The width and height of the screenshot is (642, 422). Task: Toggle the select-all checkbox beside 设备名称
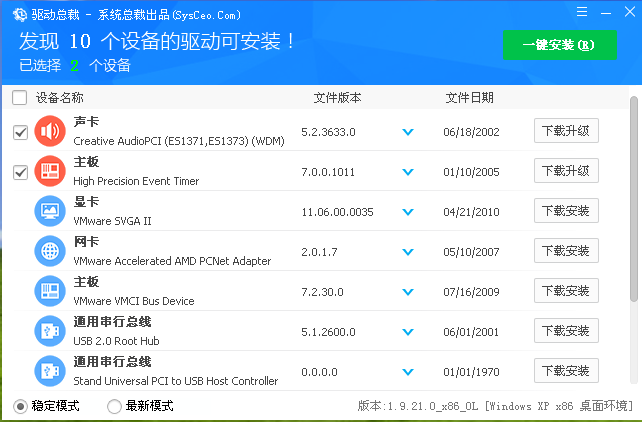click(x=20, y=98)
